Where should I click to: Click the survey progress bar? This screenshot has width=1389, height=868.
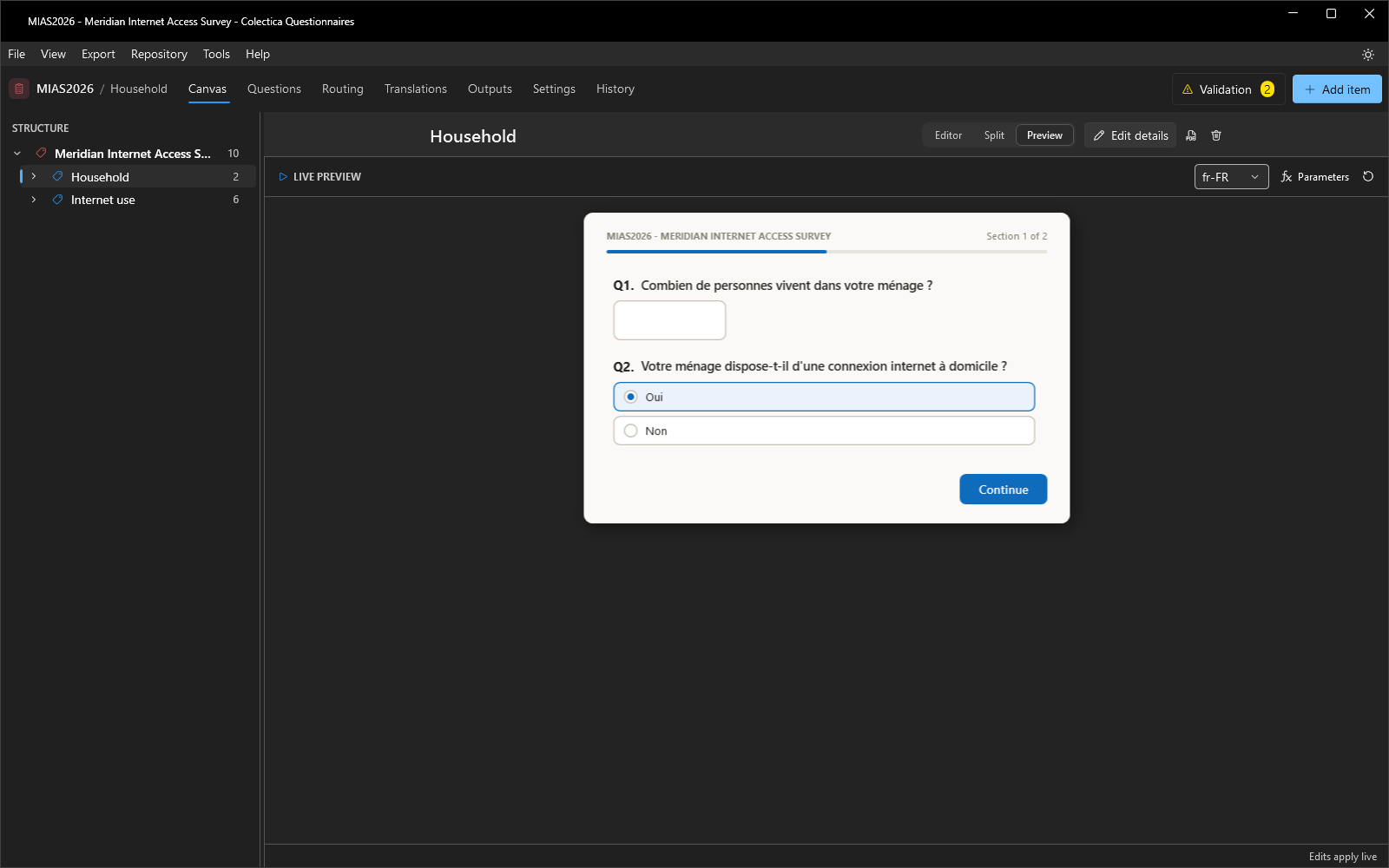click(x=826, y=252)
